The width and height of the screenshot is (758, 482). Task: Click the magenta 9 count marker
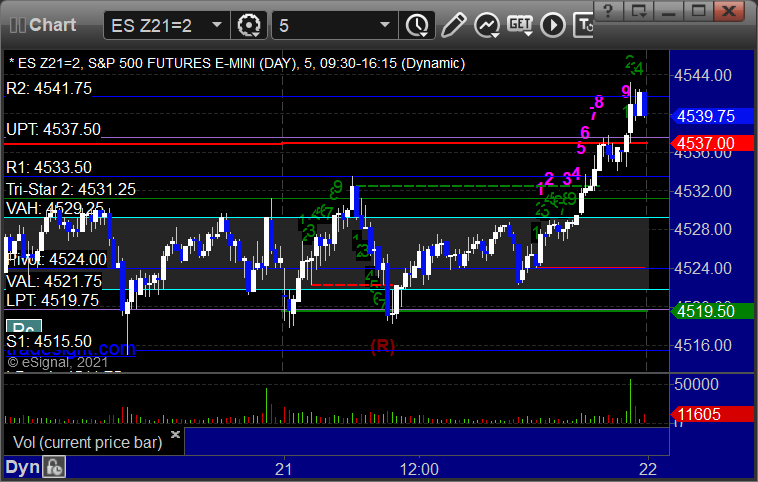(x=626, y=91)
